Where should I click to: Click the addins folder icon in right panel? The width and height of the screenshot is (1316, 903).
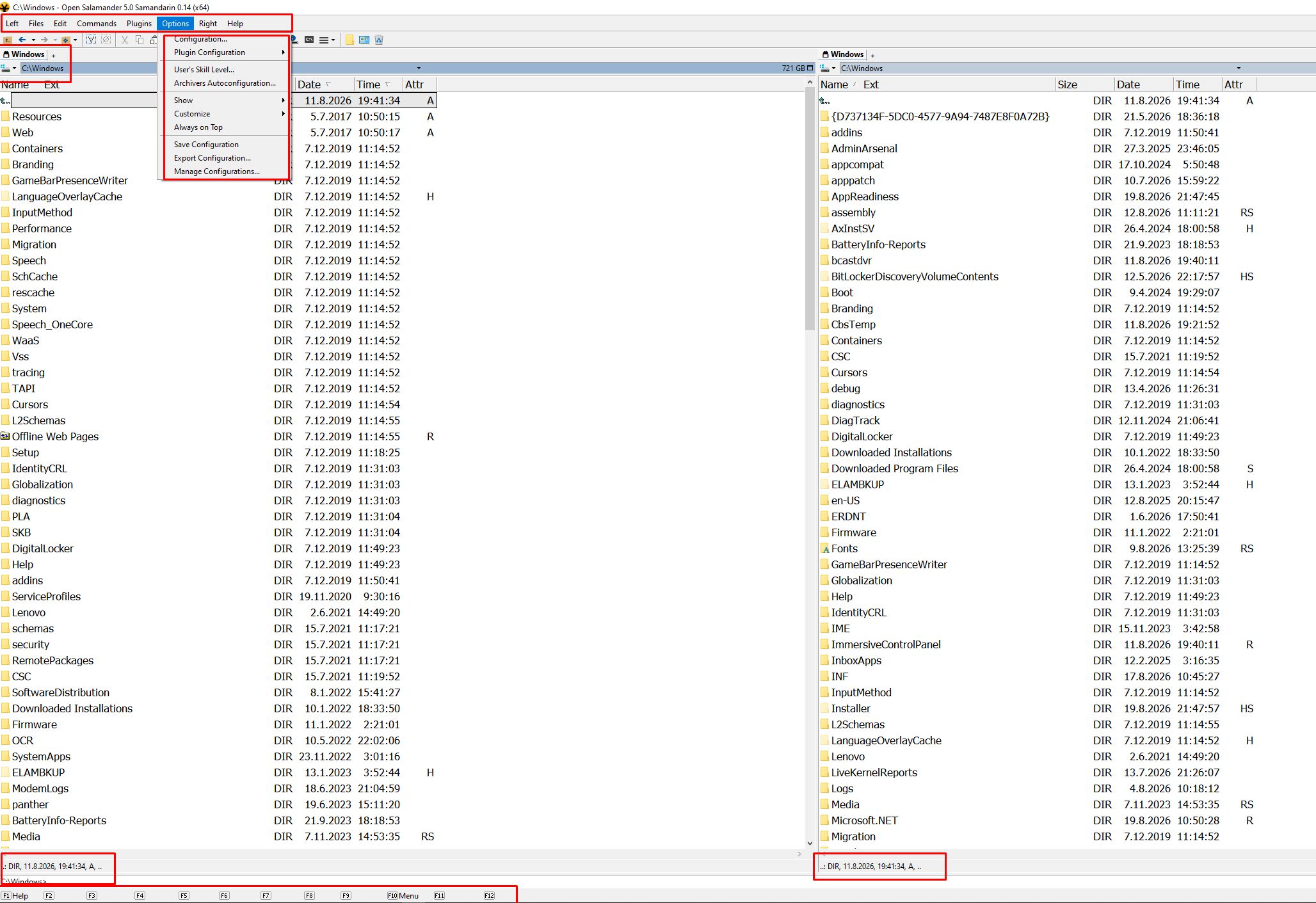825,132
